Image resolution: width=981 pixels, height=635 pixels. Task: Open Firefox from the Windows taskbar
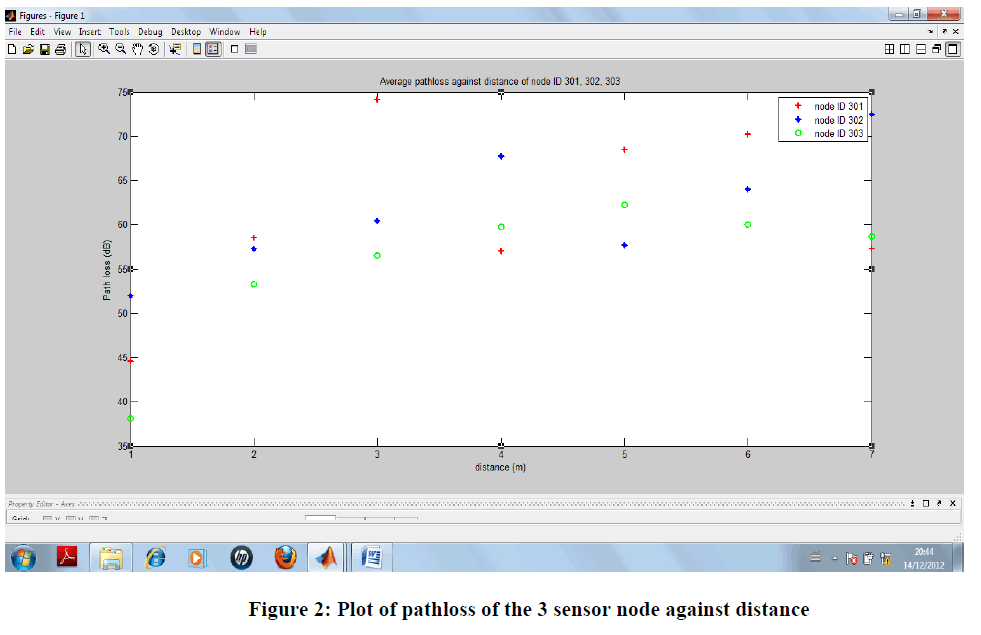[285, 557]
